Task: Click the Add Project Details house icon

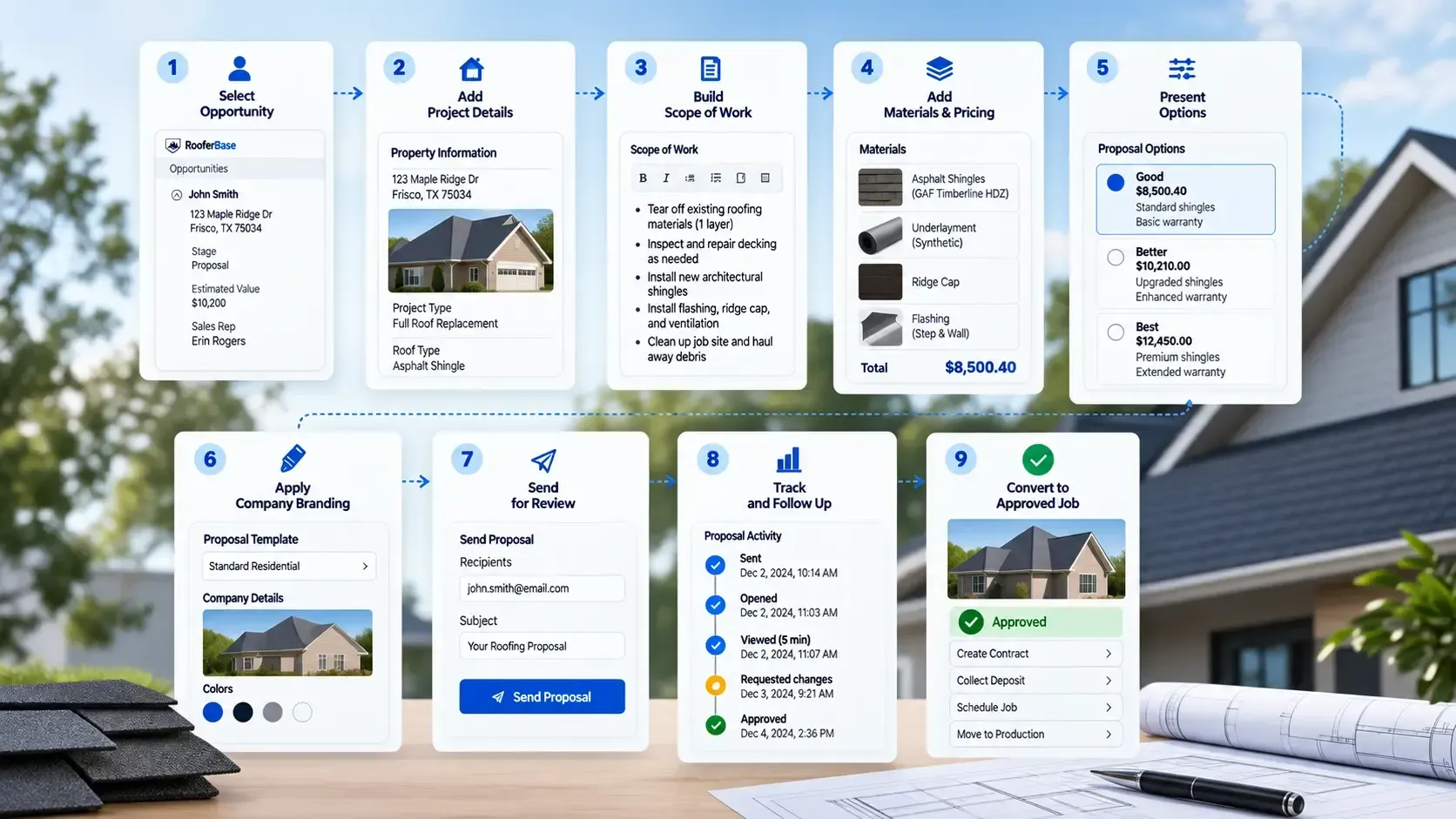Action: [471, 69]
